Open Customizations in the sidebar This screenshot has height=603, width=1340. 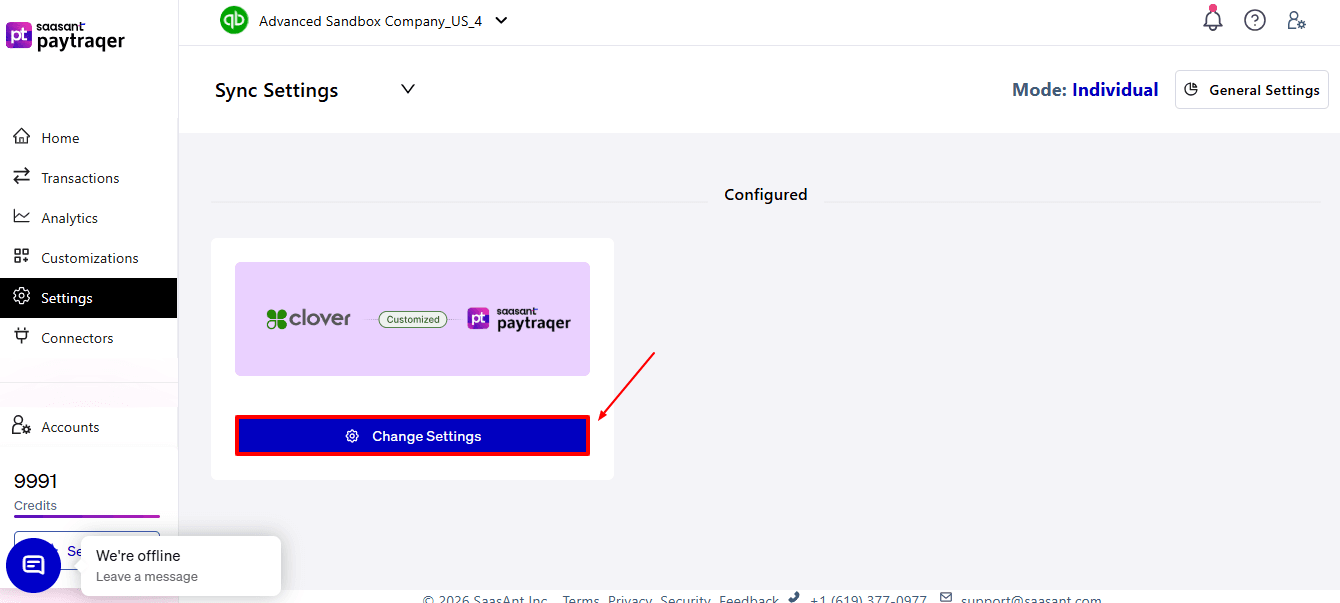click(88, 258)
